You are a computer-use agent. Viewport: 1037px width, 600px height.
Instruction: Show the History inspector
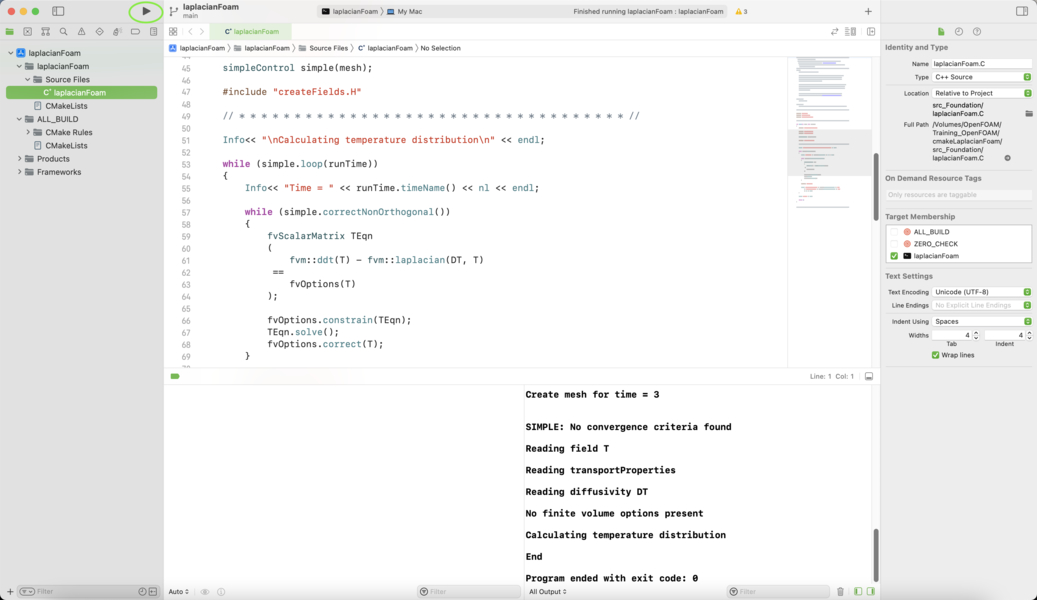click(959, 32)
